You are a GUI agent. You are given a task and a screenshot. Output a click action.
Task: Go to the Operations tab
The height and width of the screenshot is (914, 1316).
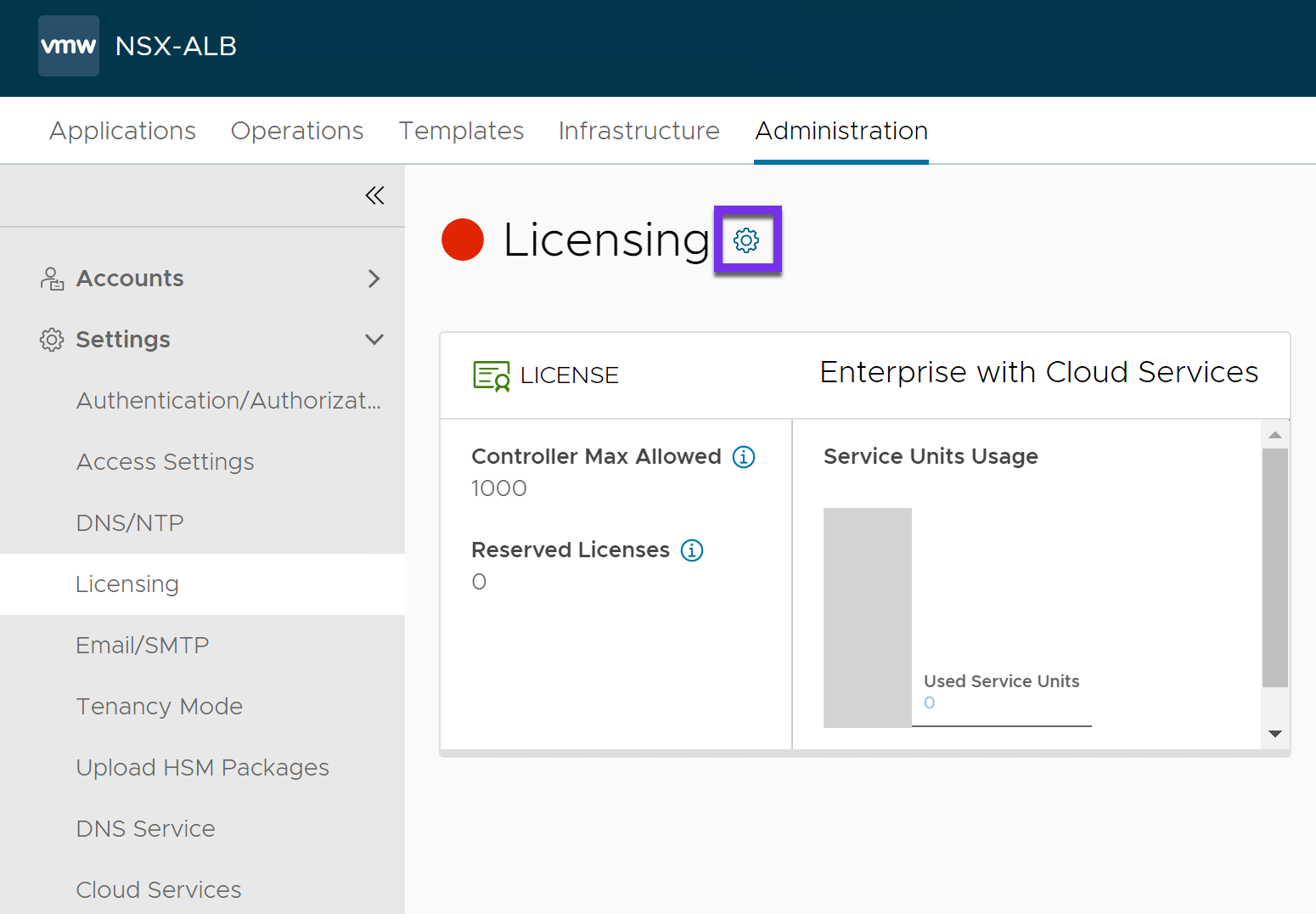coord(297,131)
